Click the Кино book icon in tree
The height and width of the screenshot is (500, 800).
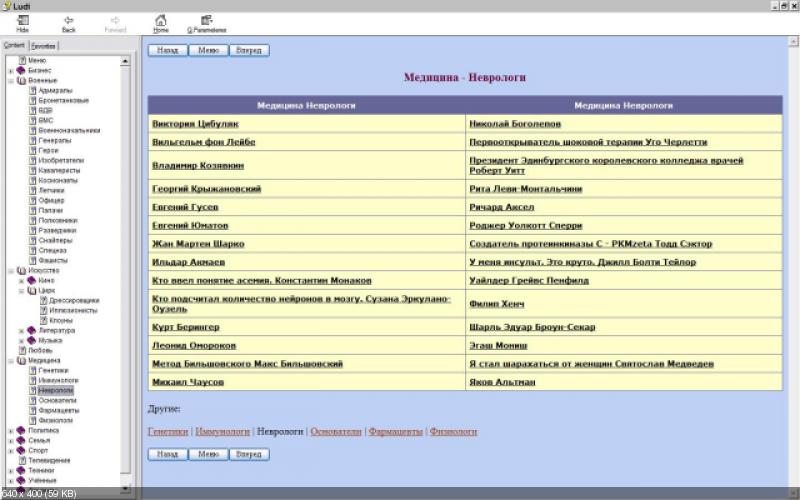coord(32,280)
